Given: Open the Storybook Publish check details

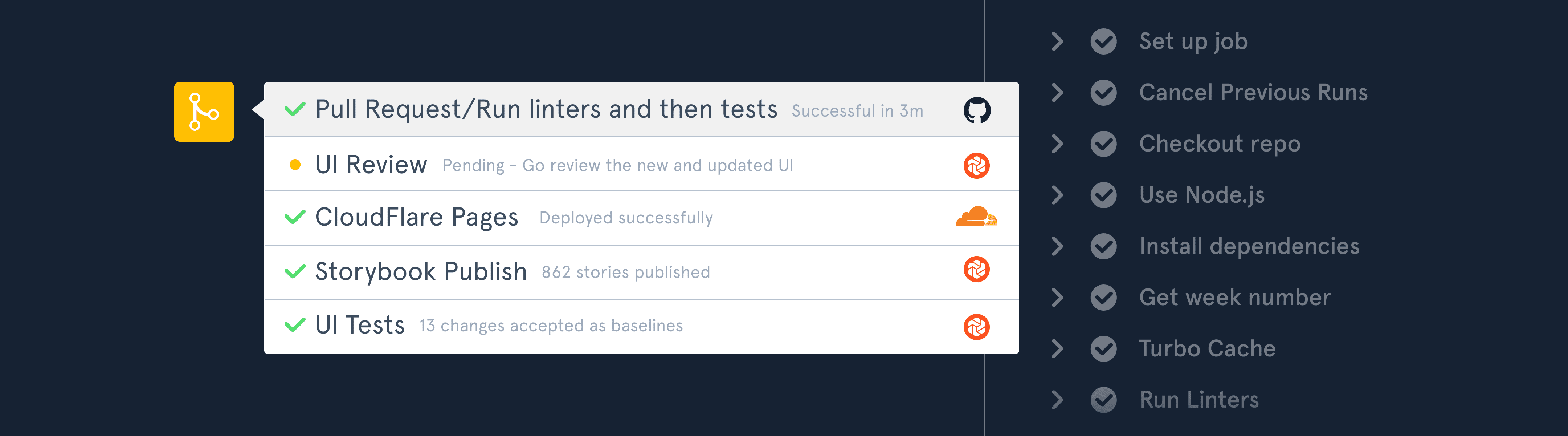Looking at the screenshot, I should 421,271.
